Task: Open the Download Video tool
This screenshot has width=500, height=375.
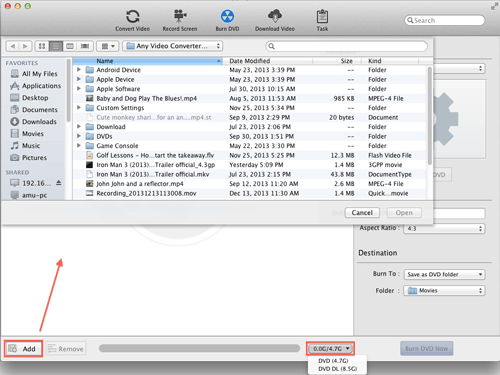Action: 275,20
